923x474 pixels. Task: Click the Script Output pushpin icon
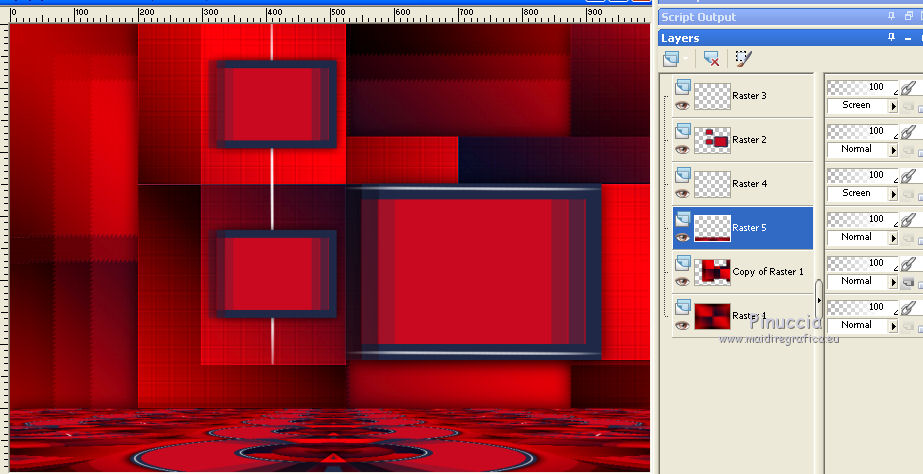891,16
